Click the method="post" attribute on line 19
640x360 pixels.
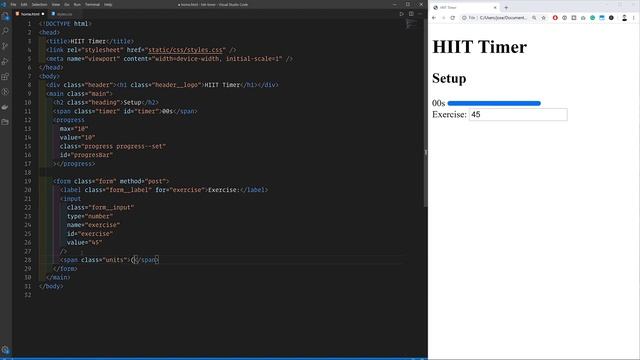pyautogui.click(x=142, y=181)
